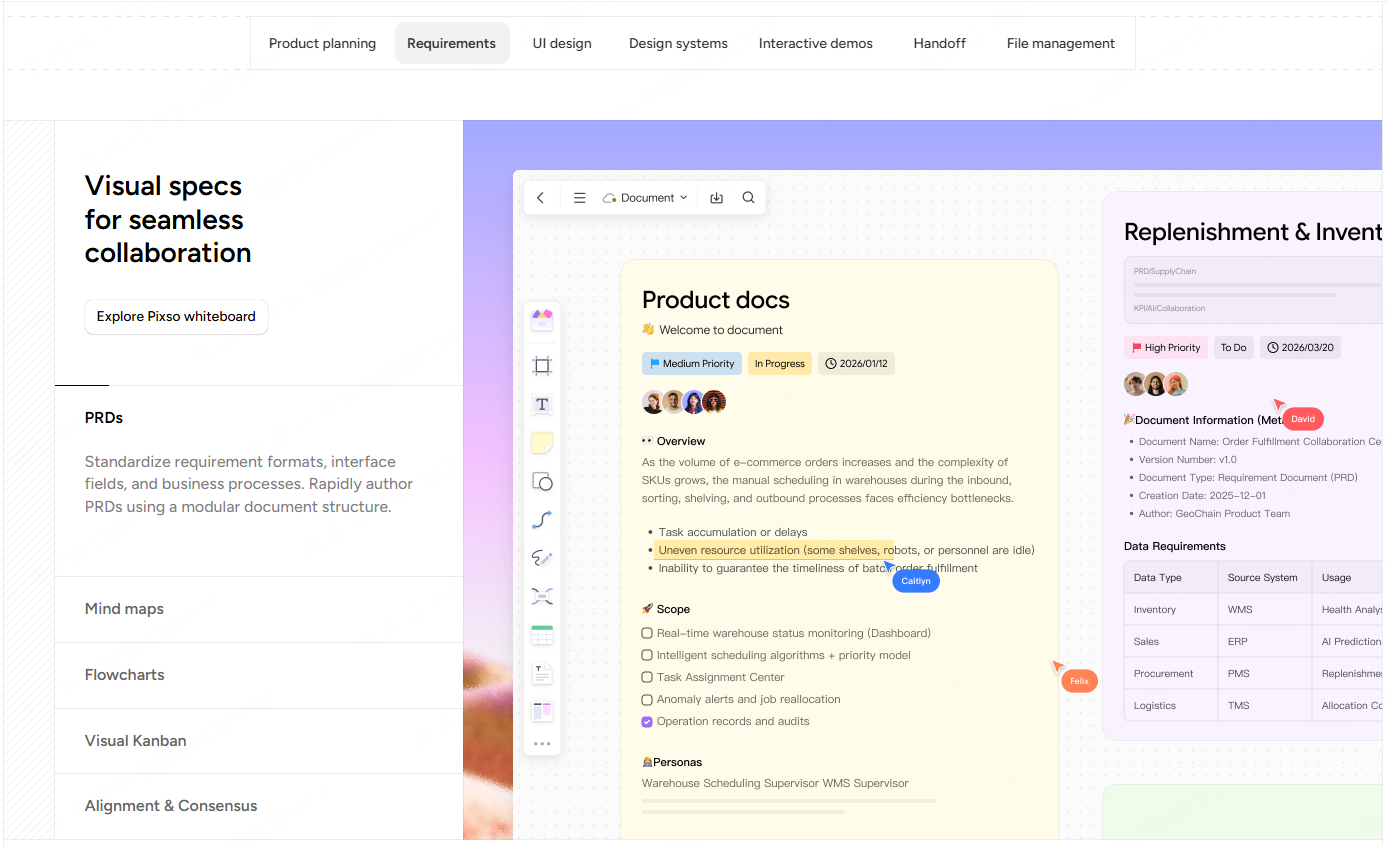Click the search magnifier icon
The image size is (1388, 846).
(x=748, y=198)
